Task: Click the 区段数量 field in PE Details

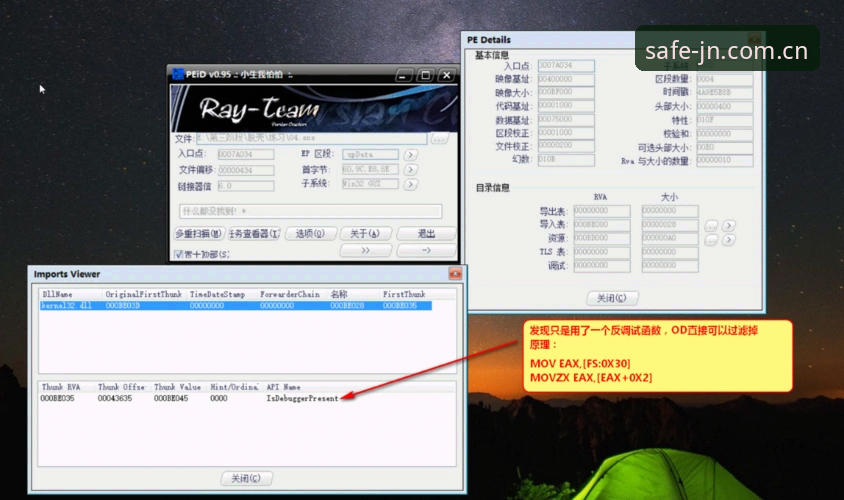Action: coord(725,79)
